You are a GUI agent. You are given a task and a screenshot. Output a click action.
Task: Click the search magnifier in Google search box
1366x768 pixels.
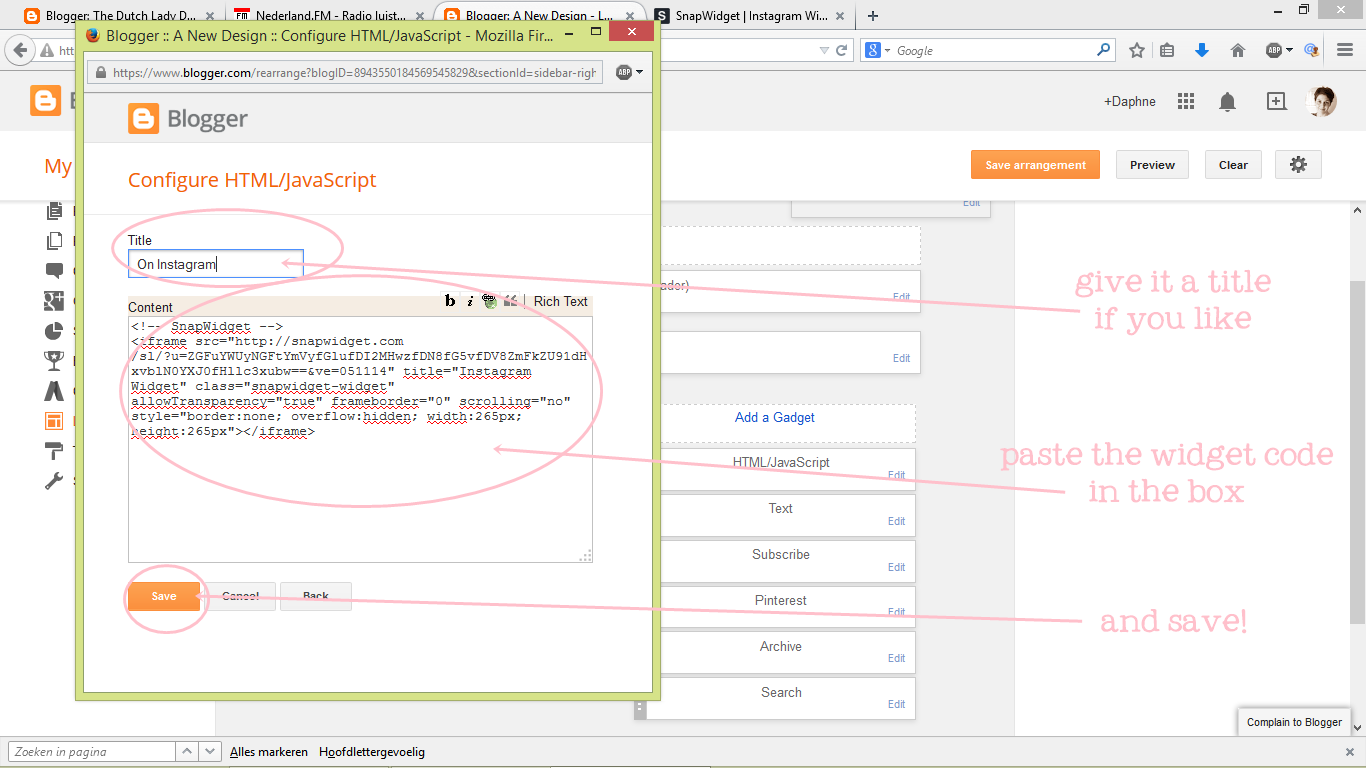(1104, 50)
